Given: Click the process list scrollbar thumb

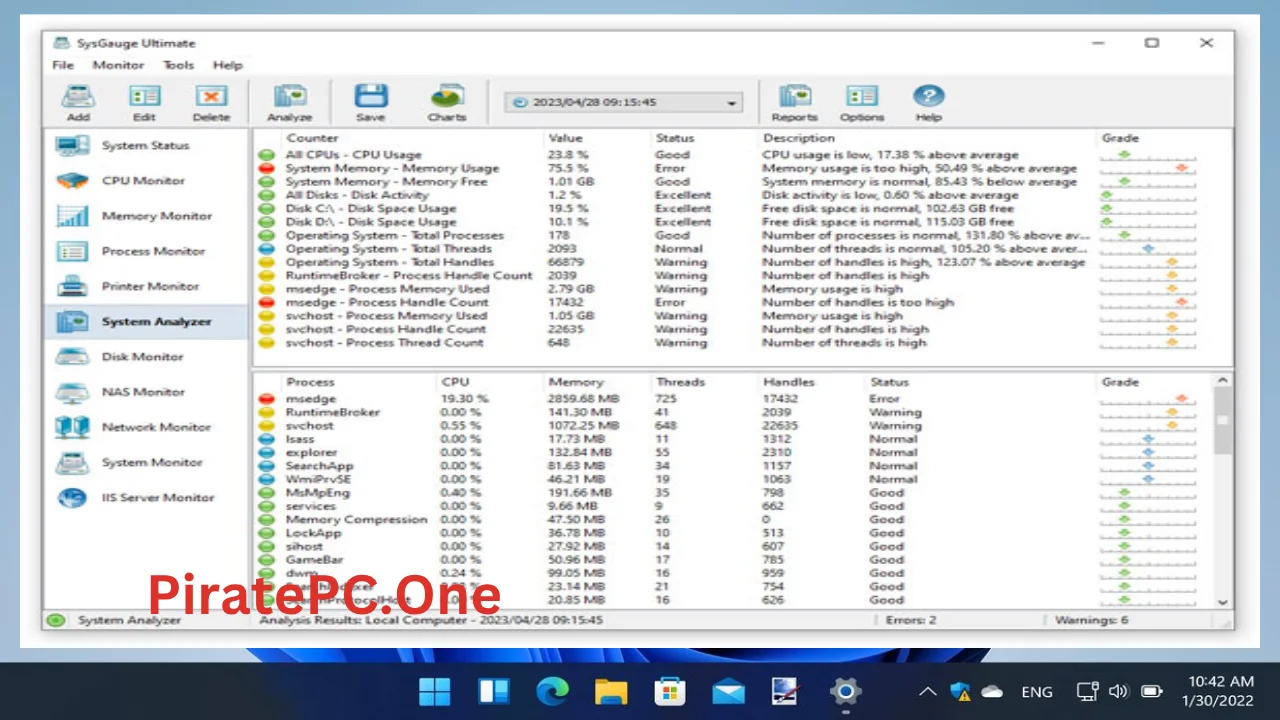Looking at the screenshot, I should pos(1222,422).
